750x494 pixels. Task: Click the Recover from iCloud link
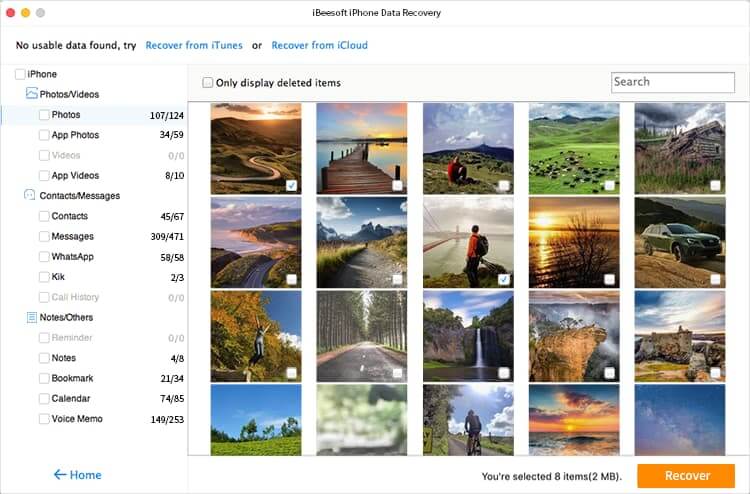point(319,46)
